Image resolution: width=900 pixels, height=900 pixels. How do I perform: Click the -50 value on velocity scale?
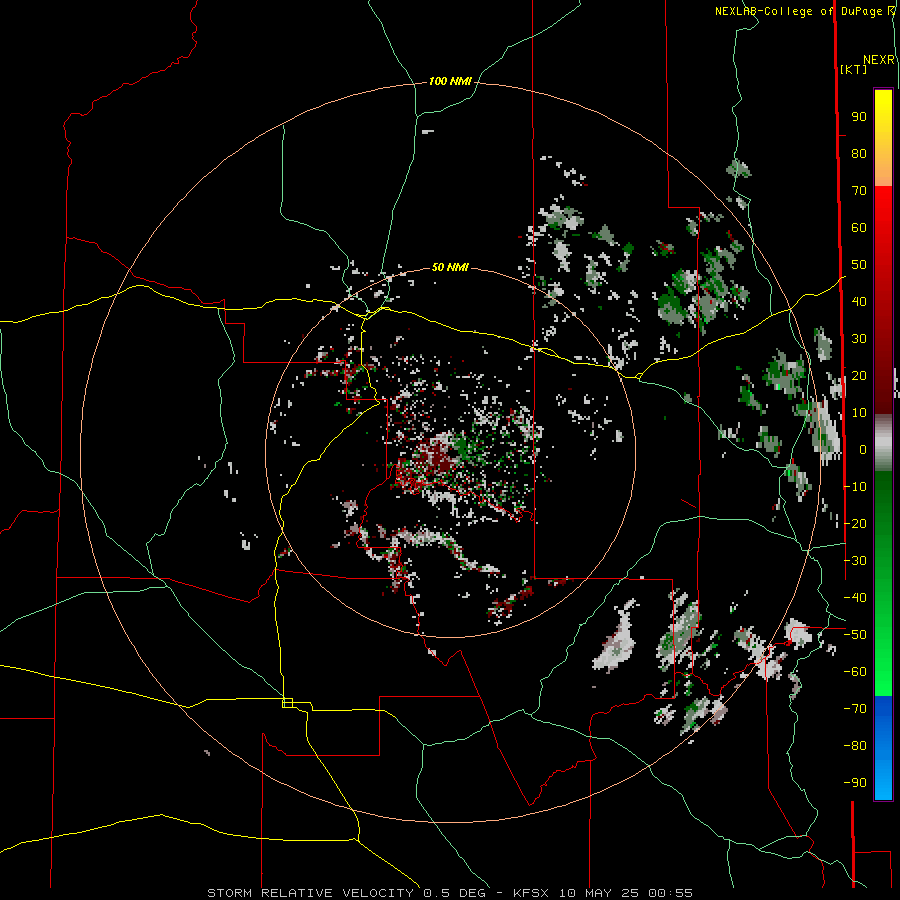[x=855, y=635]
